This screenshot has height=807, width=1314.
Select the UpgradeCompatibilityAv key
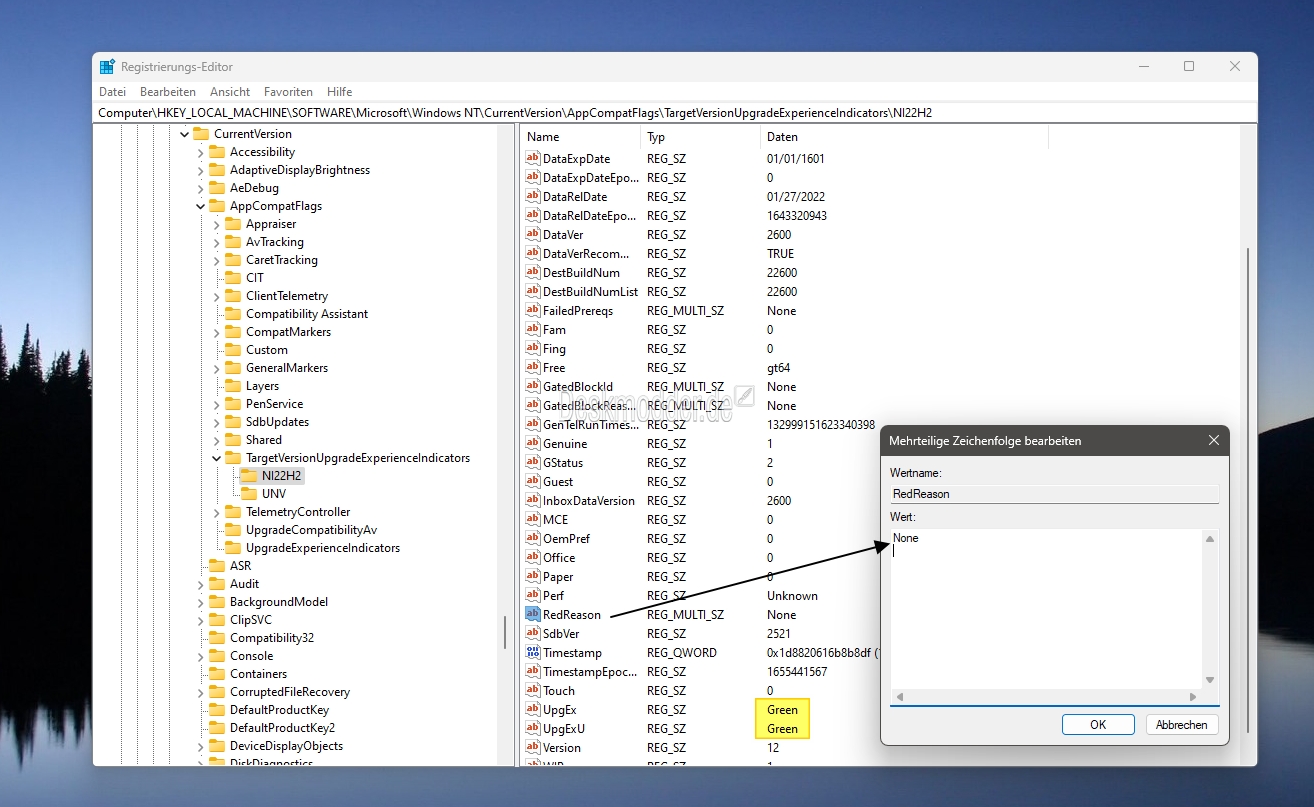[x=311, y=530]
